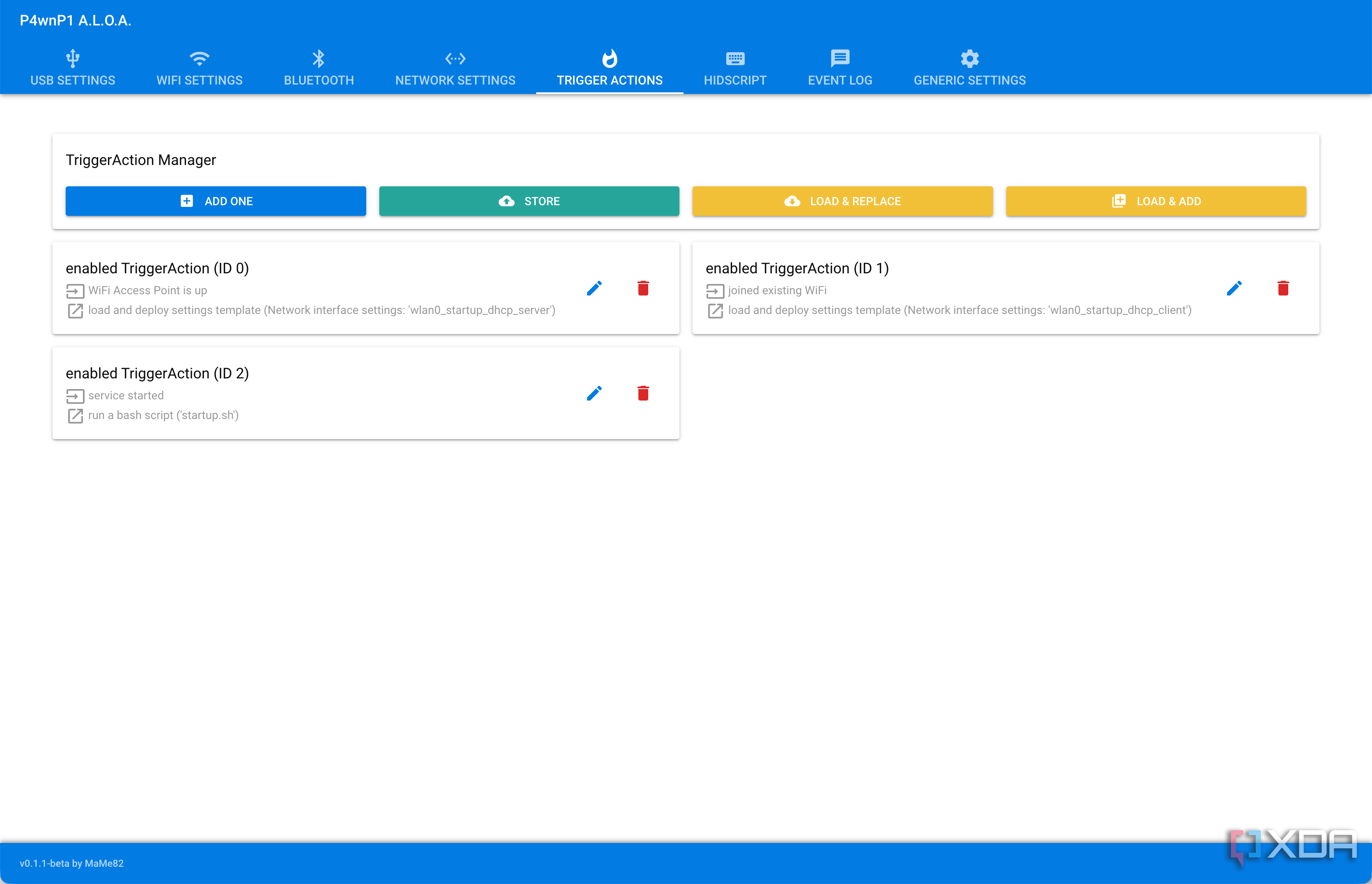Edit TriggerAction ID 2 with pencil icon

tap(594, 393)
